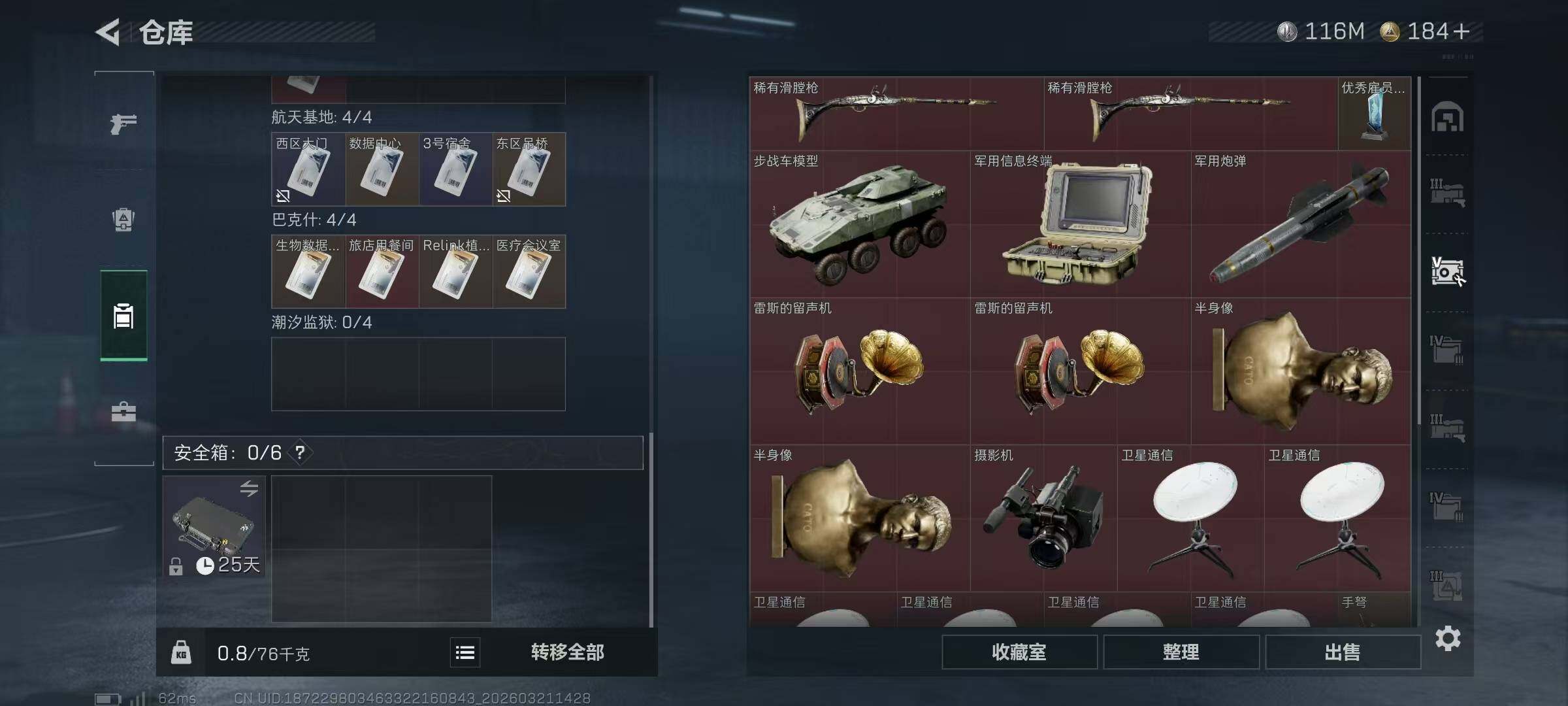Select the keycard clipboard tab in sidebar

(x=123, y=316)
